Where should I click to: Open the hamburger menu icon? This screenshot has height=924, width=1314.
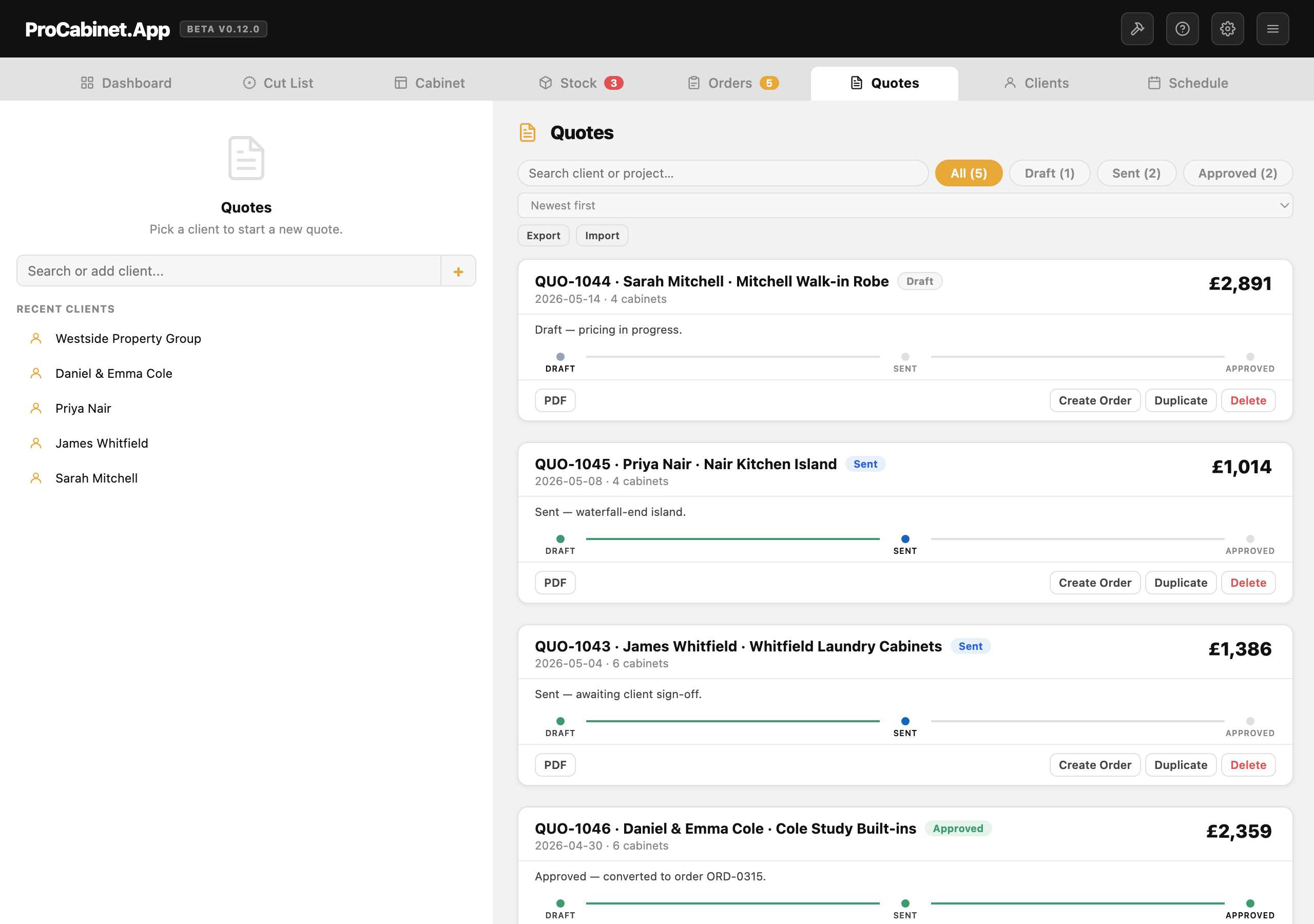click(1273, 29)
